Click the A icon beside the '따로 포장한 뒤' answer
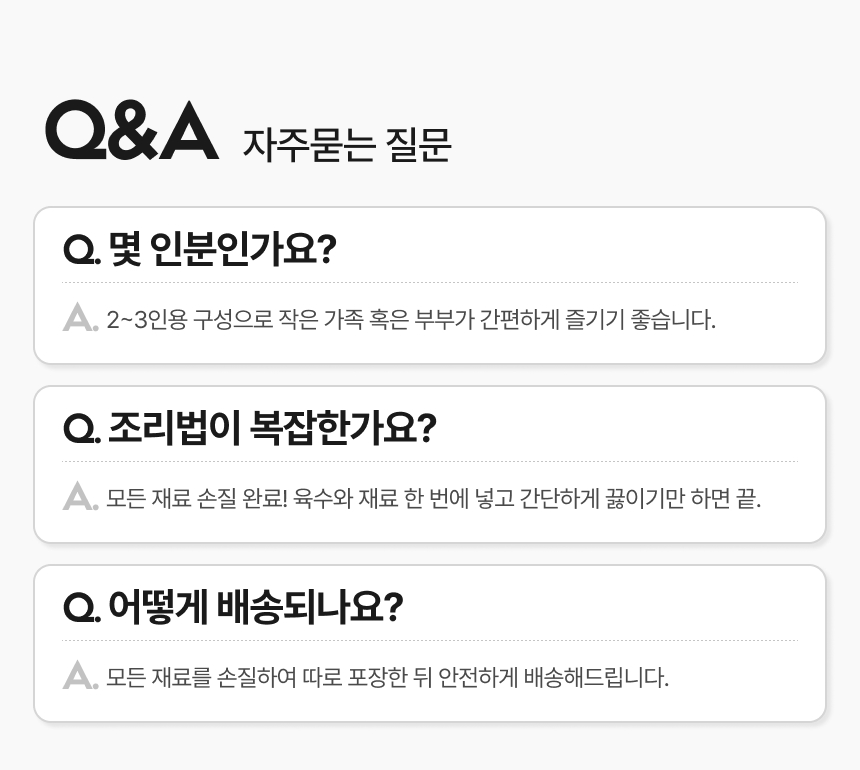The height and width of the screenshot is (770, 860). pyautogui.click(x=79, y=676)
